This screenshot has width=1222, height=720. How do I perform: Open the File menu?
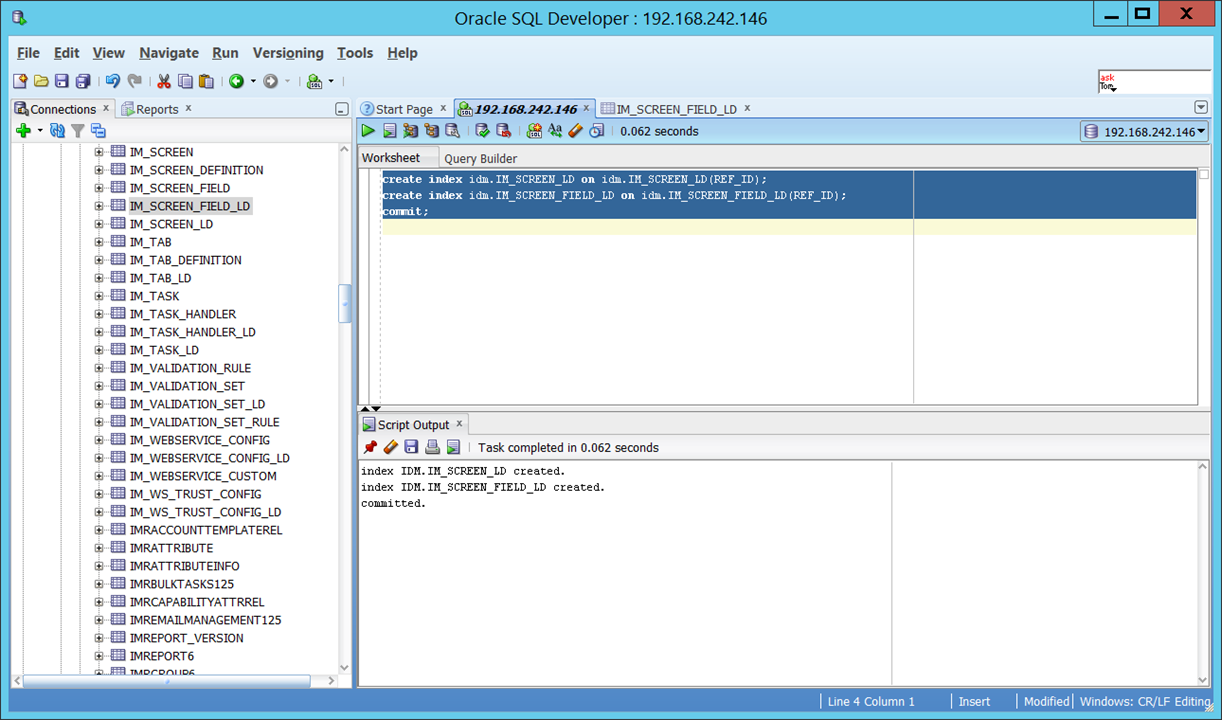28,53
